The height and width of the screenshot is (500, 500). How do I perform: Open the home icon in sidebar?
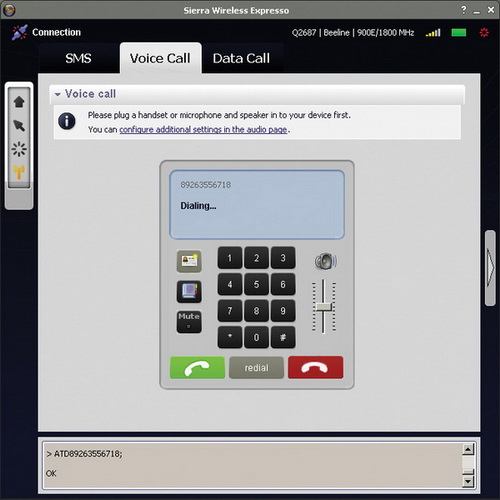tap(19, 102)
